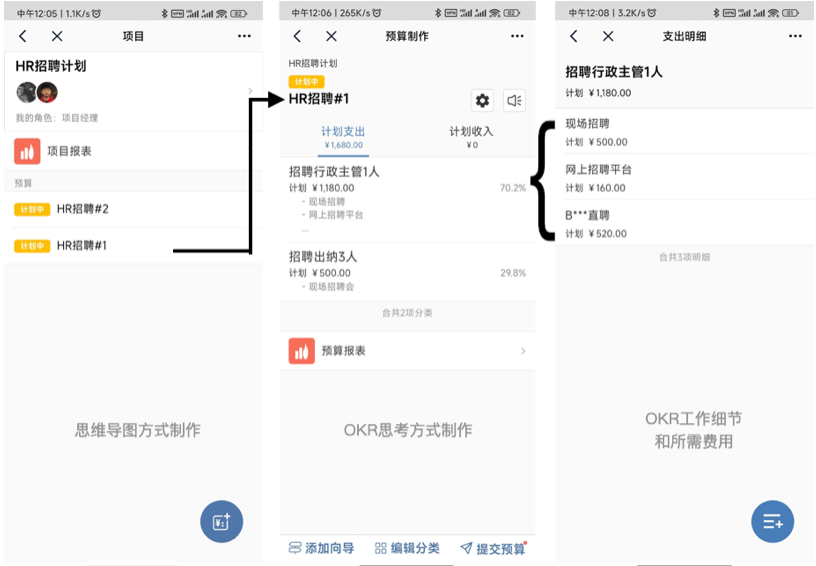This screenshot has width=816, height=566.
Task: Open expense detail B***直聘
Action: (x=684, y=224)
